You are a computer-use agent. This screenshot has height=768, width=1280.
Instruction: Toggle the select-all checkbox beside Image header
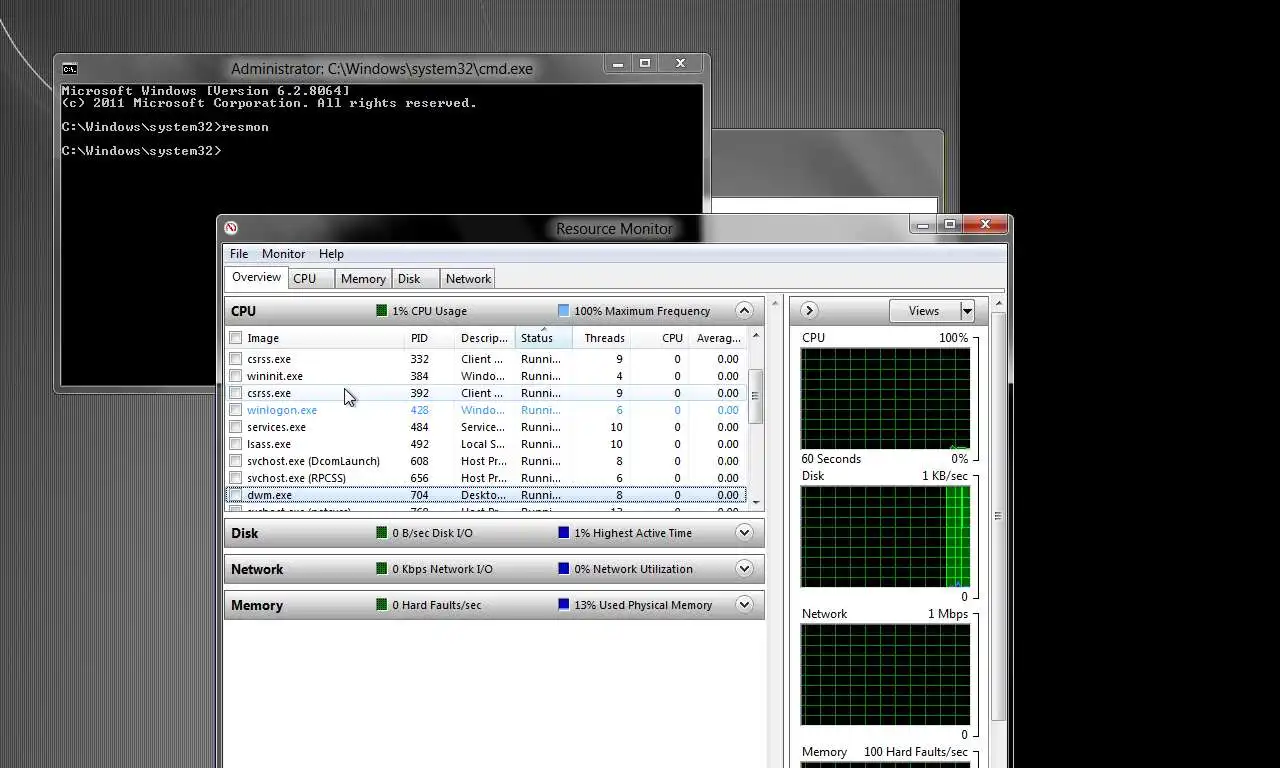click(x=235, y=338)
